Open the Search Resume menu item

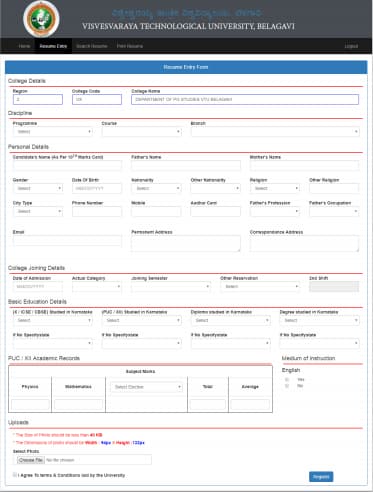tap(92, 46)
